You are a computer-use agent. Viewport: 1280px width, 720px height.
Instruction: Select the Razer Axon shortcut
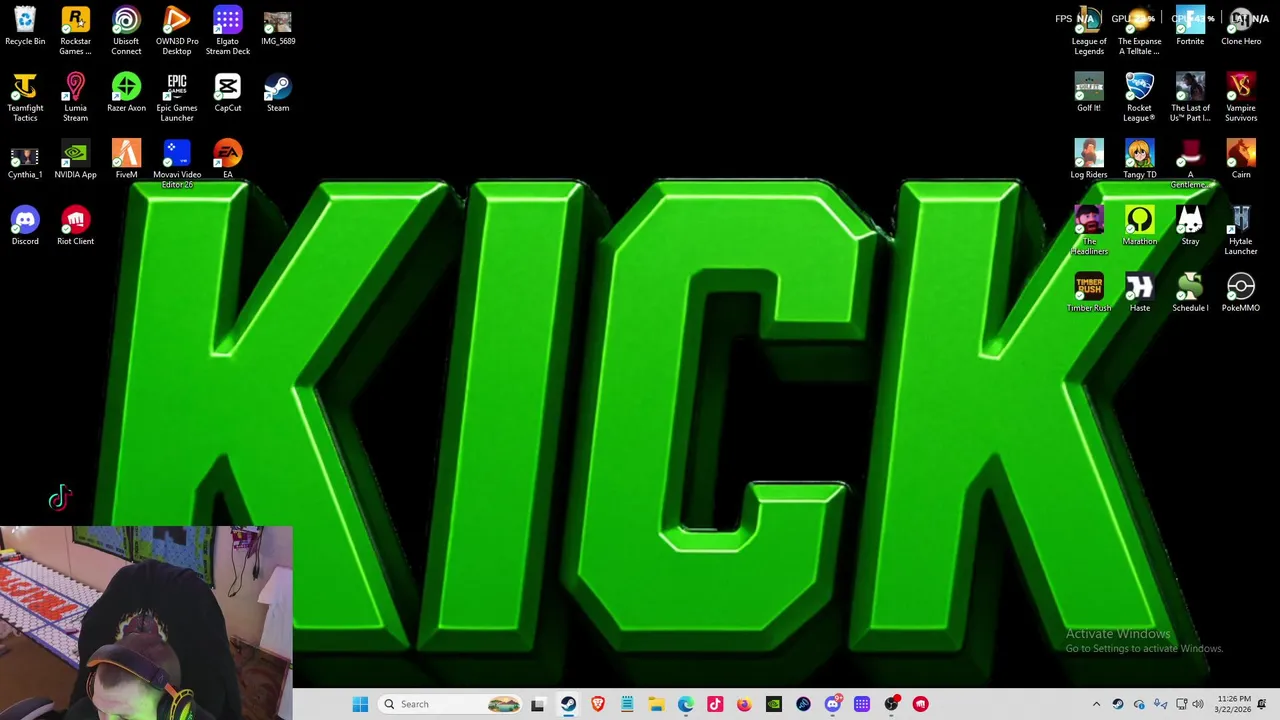coord(126,93)
